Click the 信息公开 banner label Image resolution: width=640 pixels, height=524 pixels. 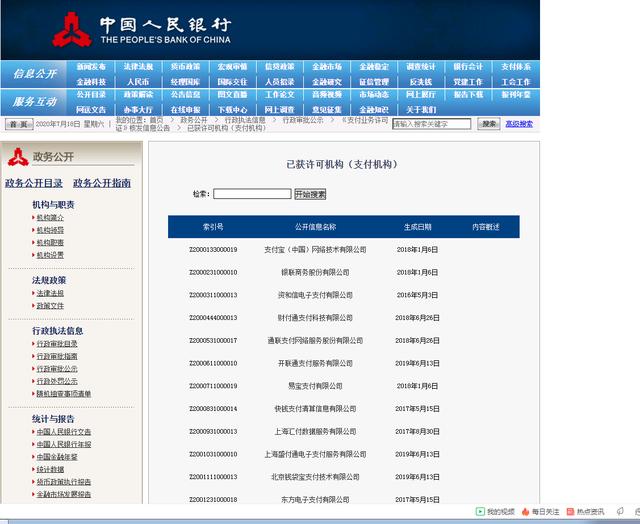click(35, 74)
